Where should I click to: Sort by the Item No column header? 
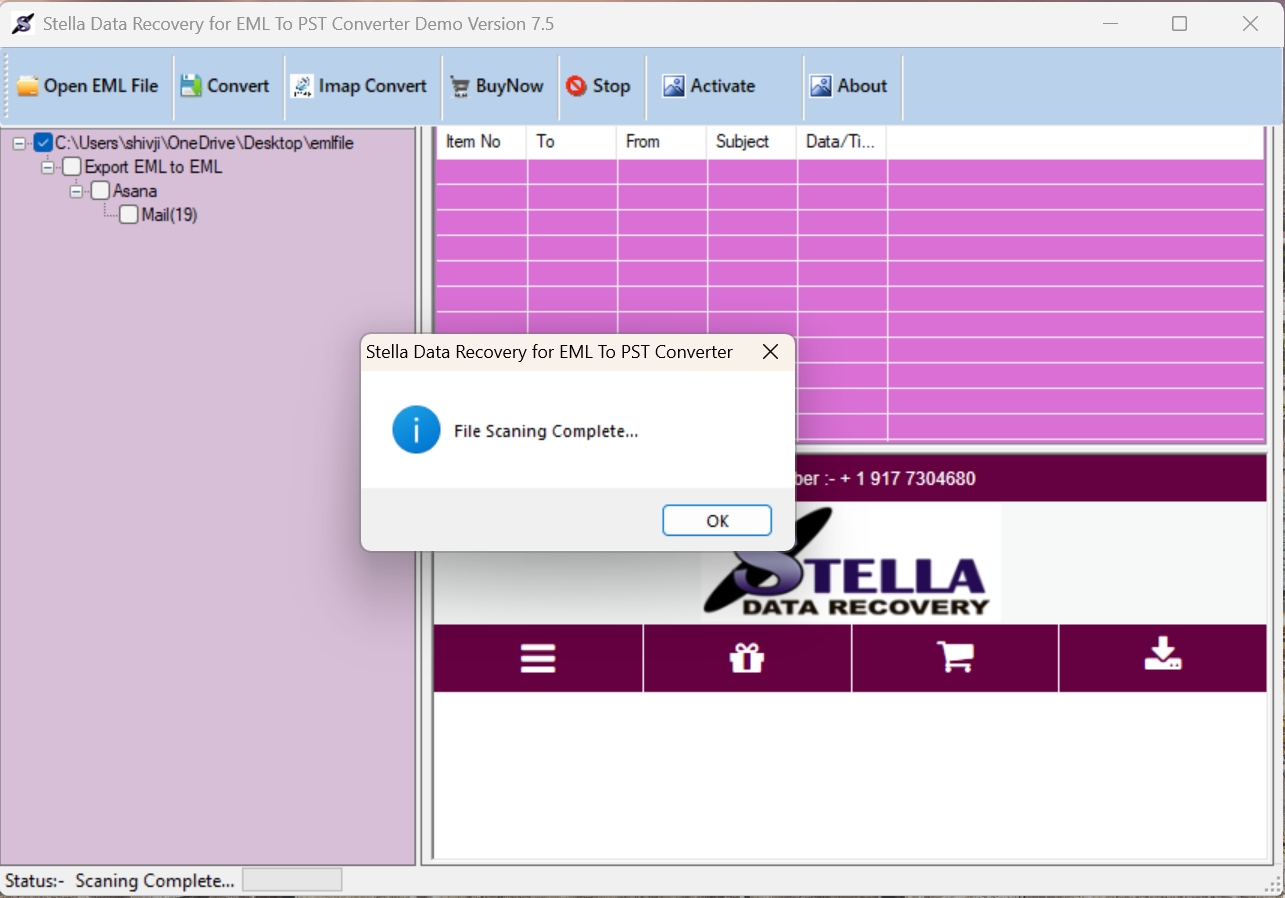(481, 142)
